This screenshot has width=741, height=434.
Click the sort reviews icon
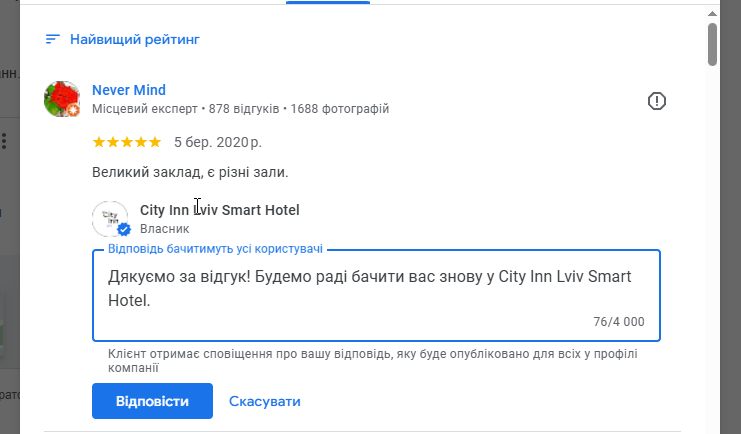tap(52, 40)
